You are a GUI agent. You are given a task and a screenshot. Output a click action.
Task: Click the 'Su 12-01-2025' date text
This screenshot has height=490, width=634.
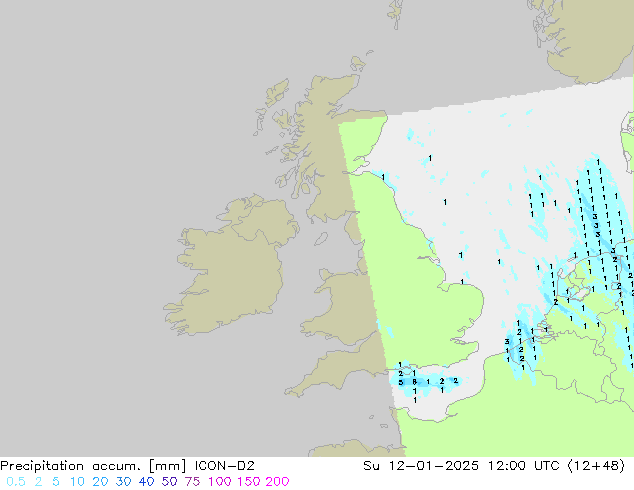pos(421,466)
